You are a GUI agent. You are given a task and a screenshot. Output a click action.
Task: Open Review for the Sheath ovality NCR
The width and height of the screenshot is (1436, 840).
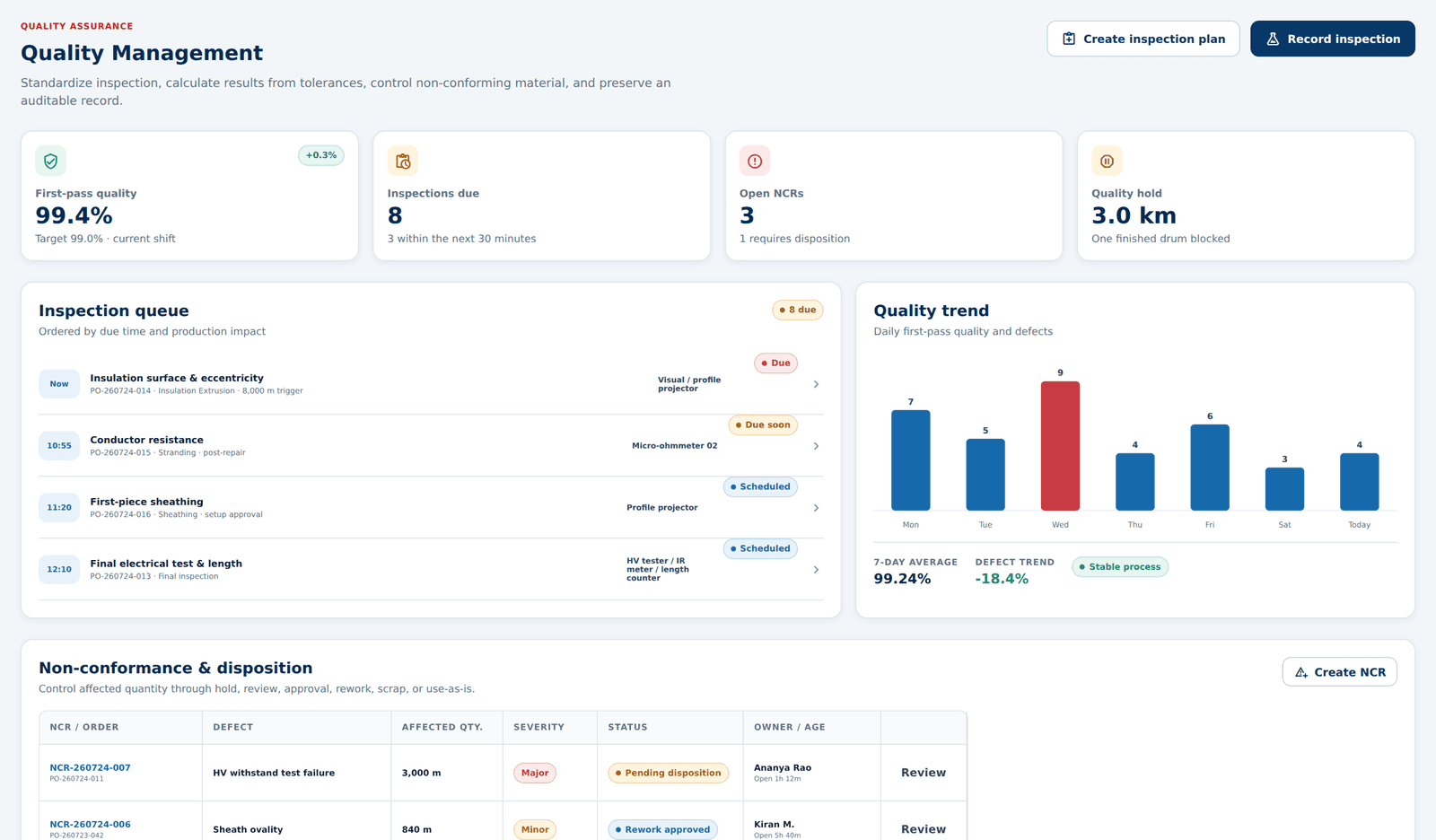[924, 829]
